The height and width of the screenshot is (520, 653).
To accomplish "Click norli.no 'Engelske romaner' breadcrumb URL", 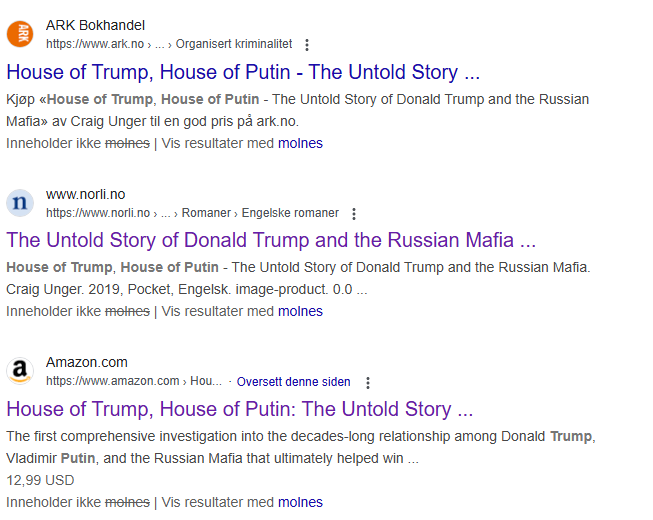I will (192, 213).
